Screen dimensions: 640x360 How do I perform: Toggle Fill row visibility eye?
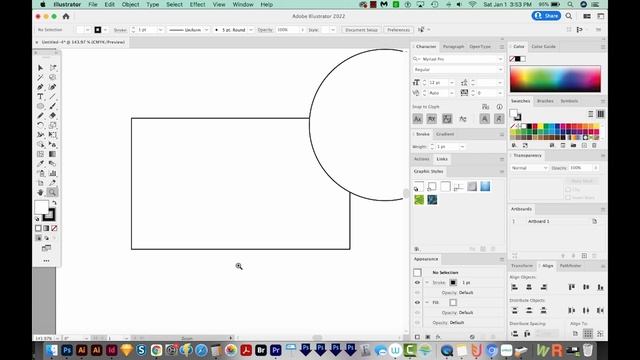click(417, 302)
